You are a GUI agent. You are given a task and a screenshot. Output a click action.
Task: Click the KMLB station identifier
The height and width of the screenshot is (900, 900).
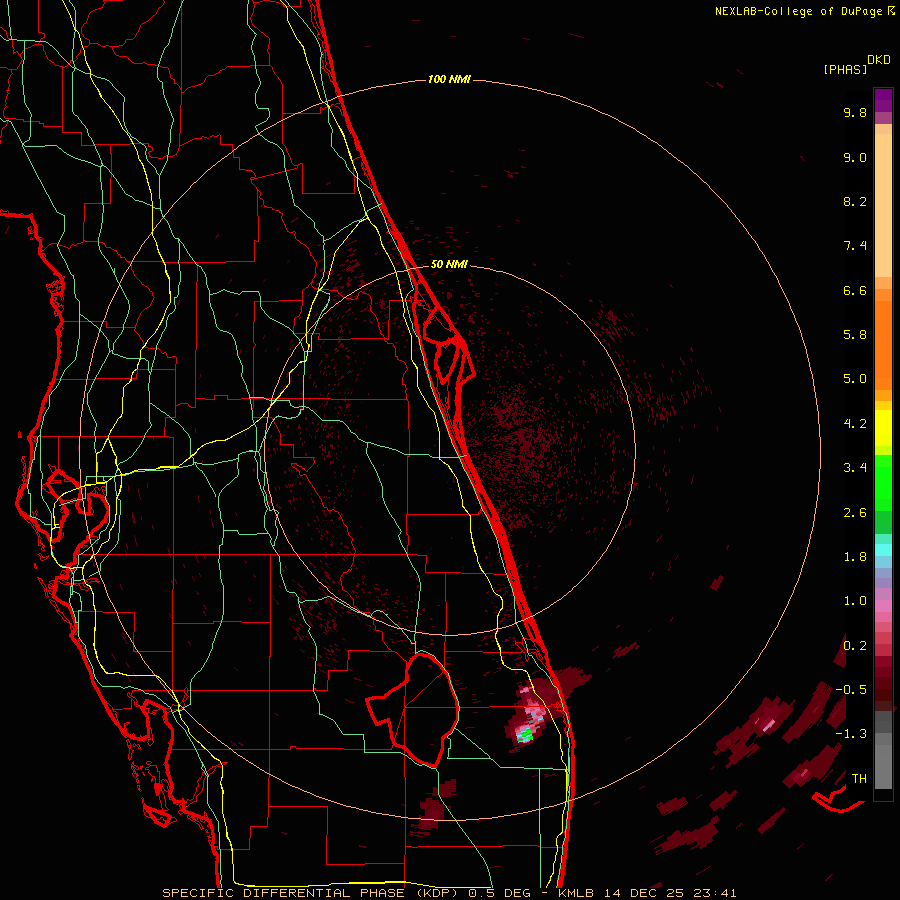[576, 893]
